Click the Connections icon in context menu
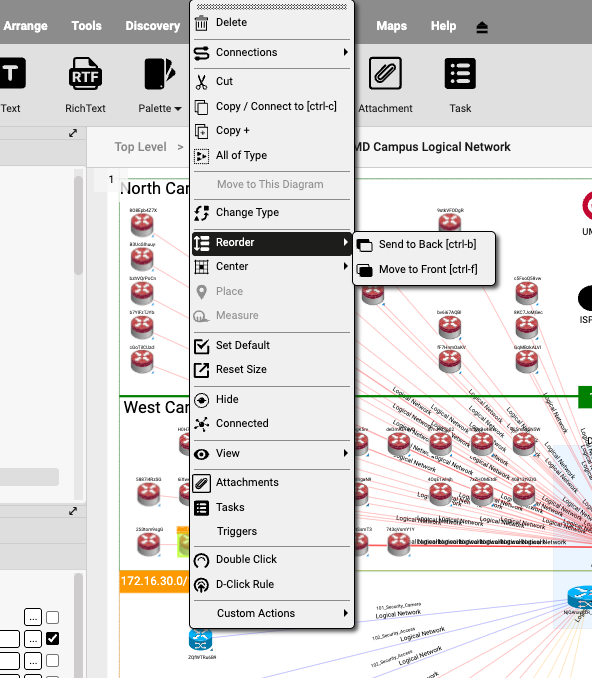Screen dimensions: 592x678 [x=201, y=53]
